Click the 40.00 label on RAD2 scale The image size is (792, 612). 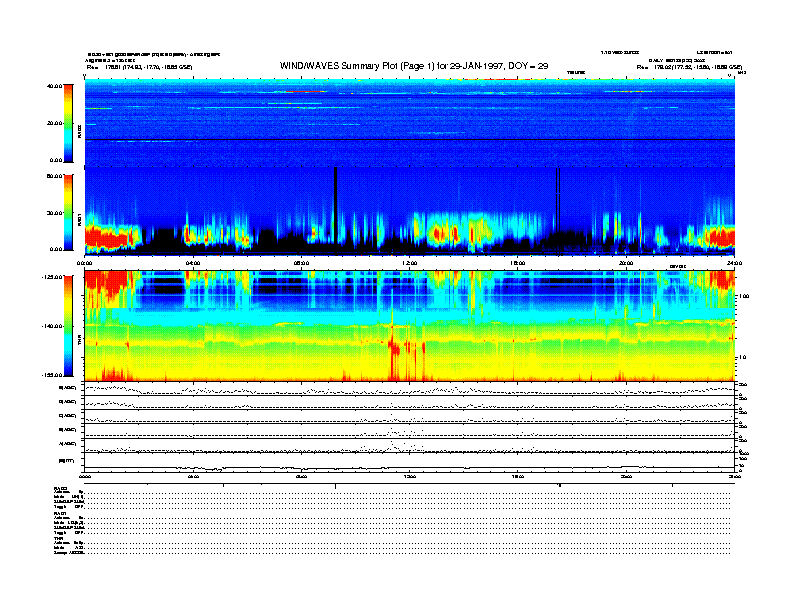click(x=55, y=86)
